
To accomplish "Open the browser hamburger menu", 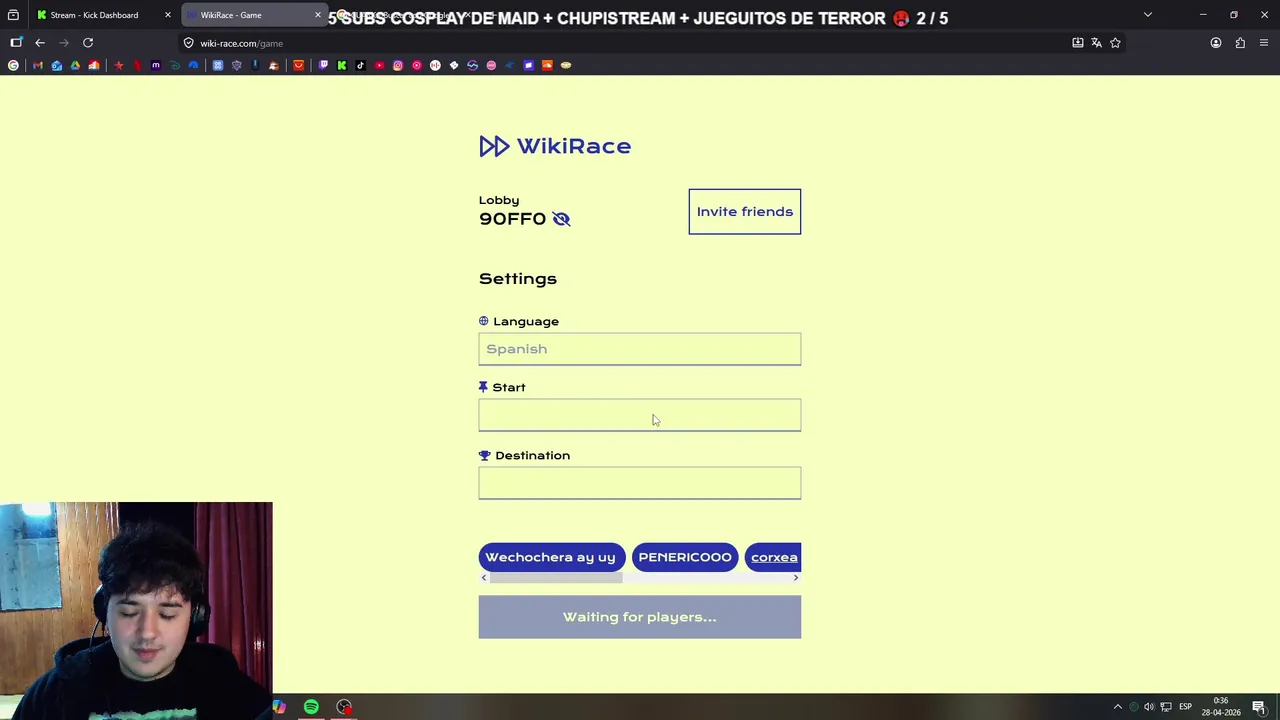I will (x=1264, y=43).
